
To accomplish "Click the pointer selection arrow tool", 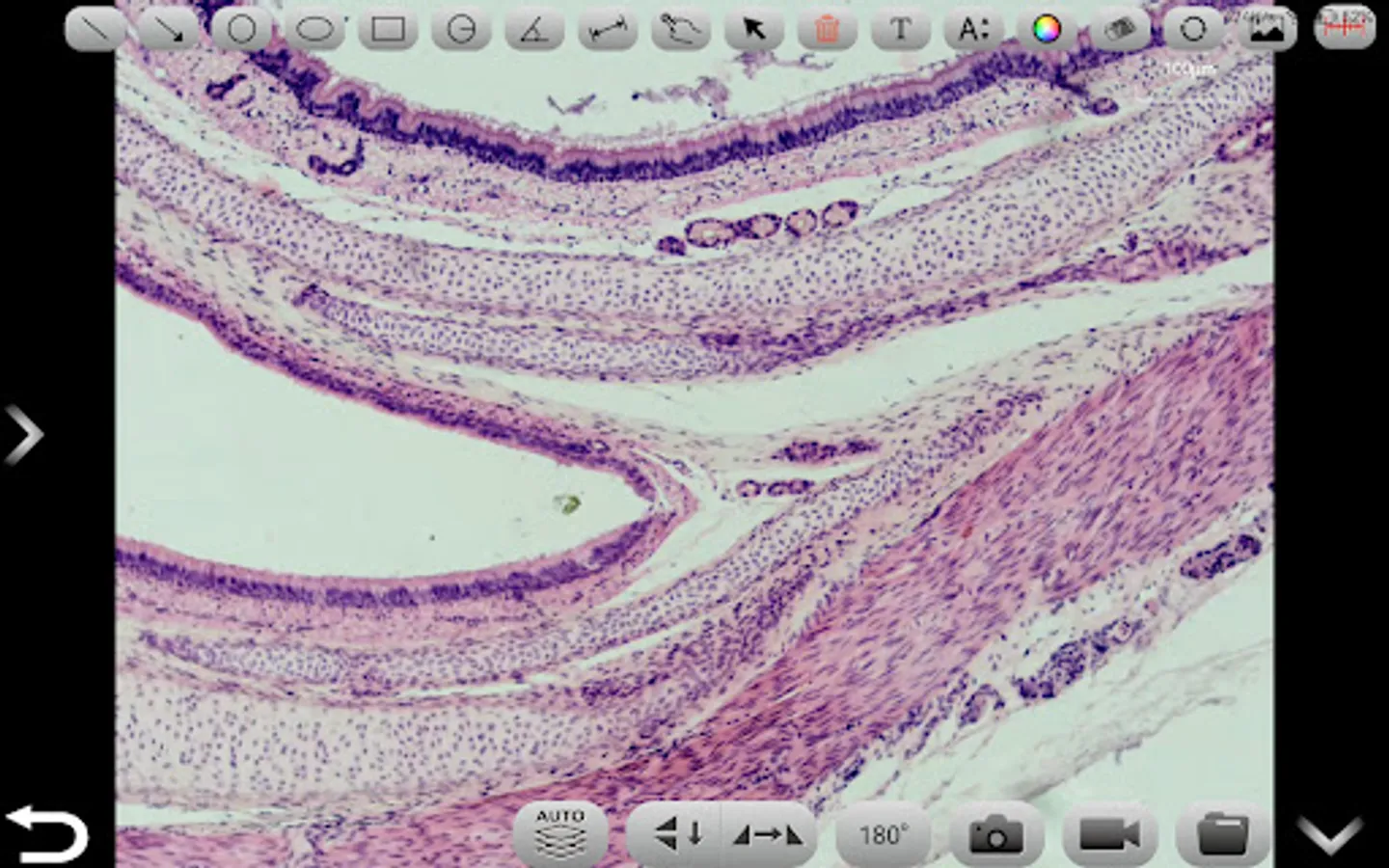I will pos(753,29).
